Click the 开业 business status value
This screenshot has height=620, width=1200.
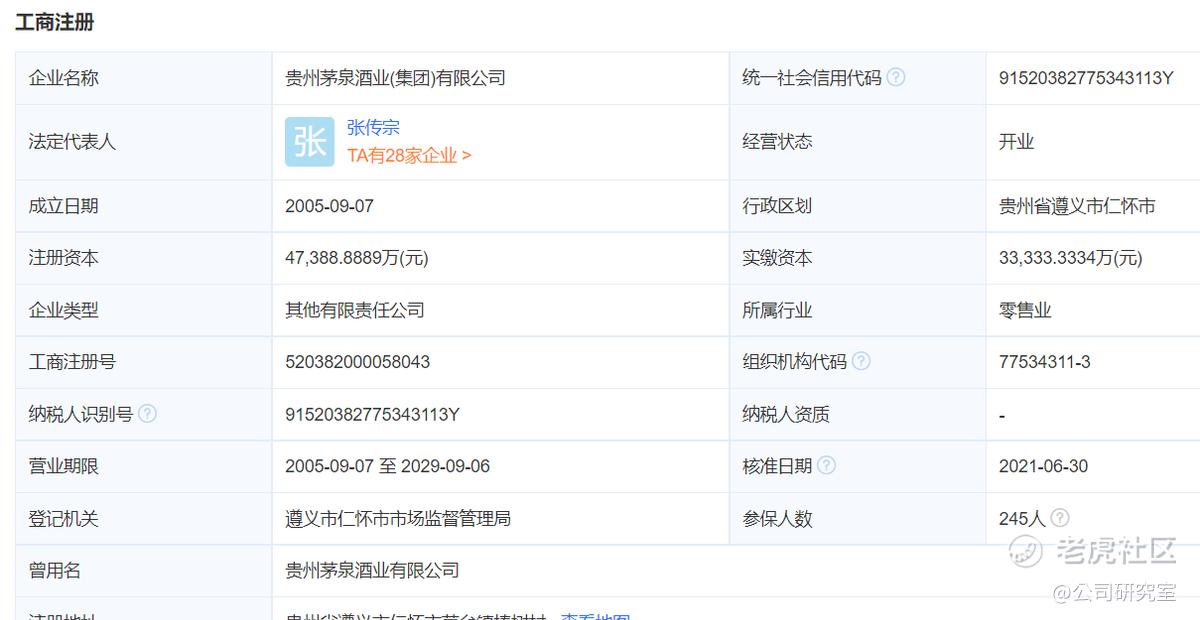1016,142
